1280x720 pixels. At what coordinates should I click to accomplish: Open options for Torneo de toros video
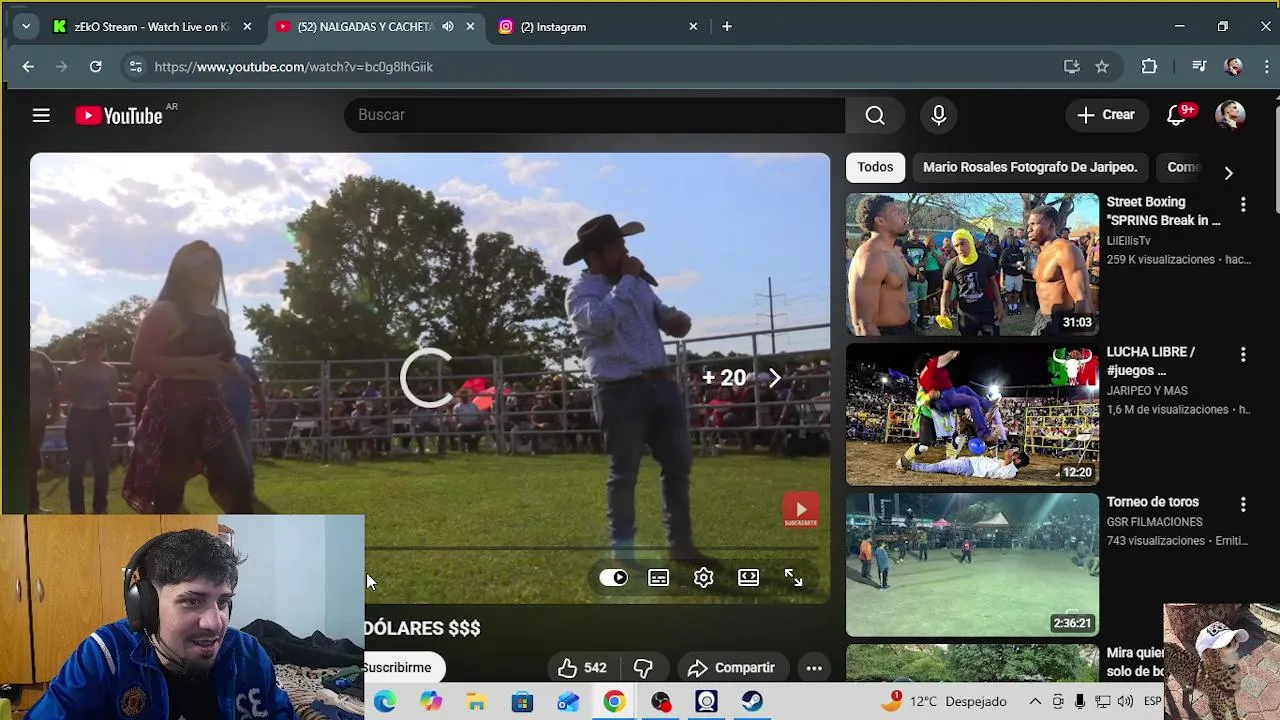coord(1243,505)
